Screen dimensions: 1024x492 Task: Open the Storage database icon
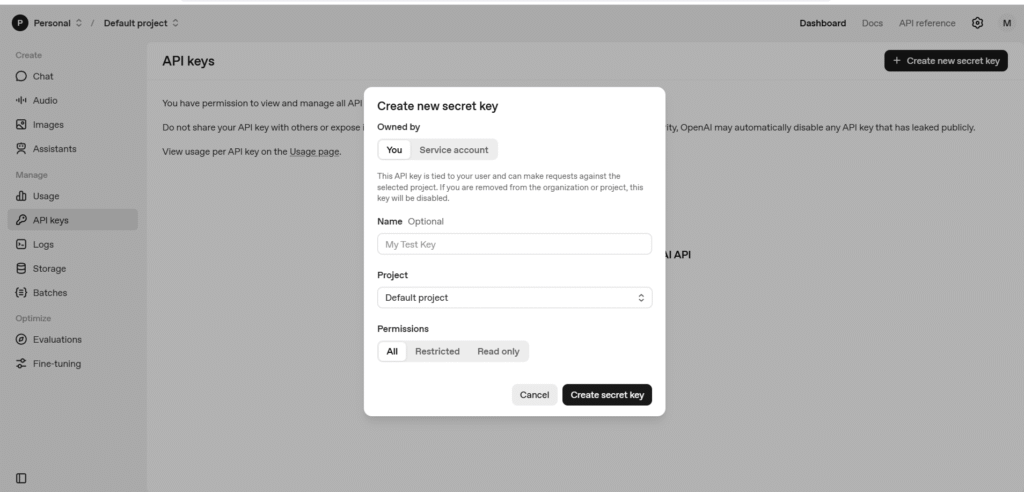pyautogui.click(x=21, y=269)
